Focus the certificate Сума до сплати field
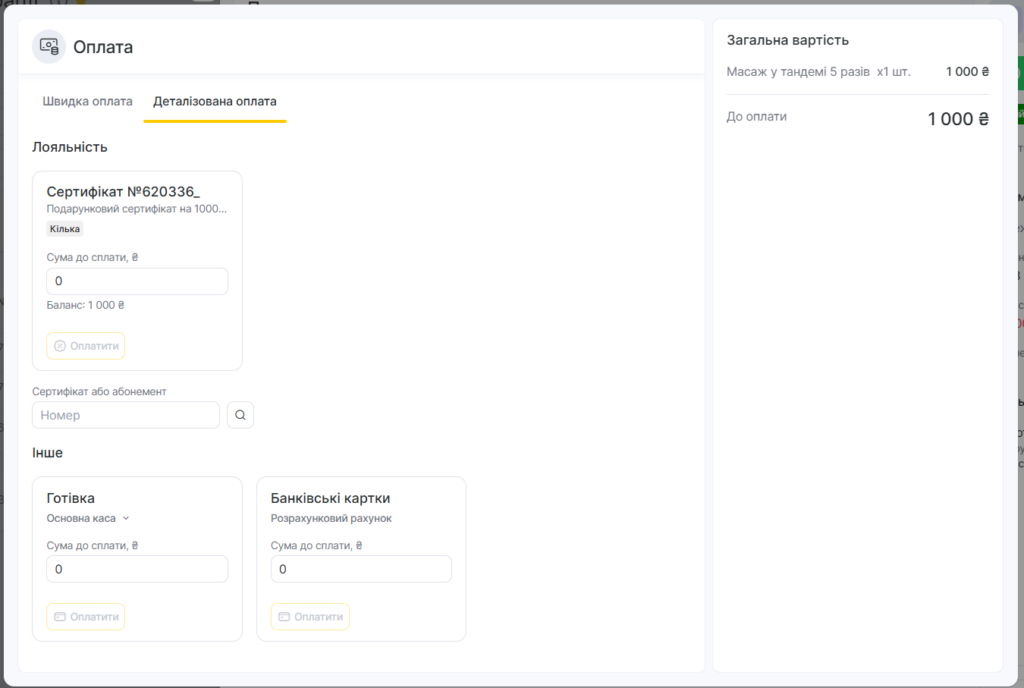Image resolution: width=1024 pixels, height=688 pixels. coord(137,281)
